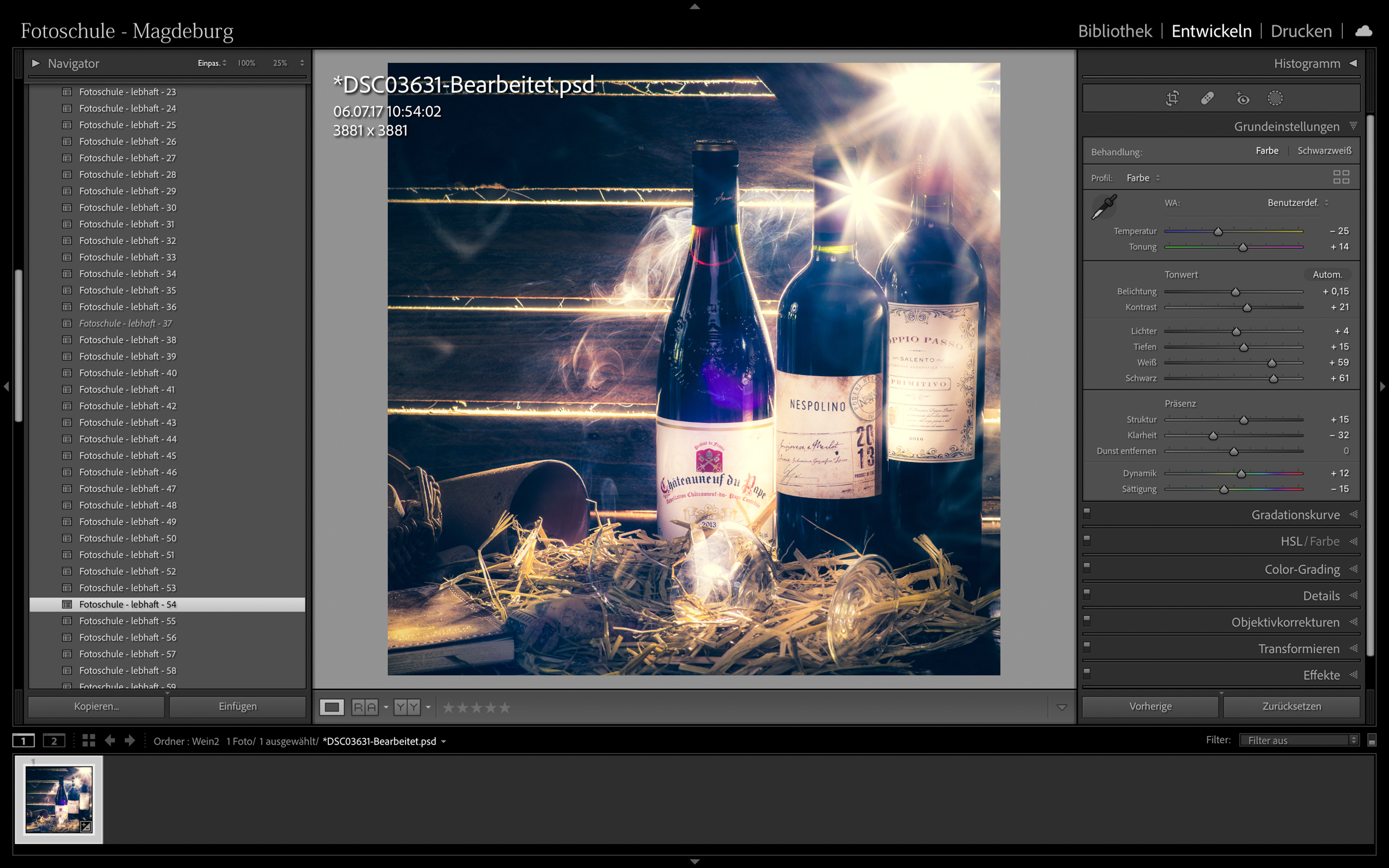
Task: Hide filmstrip with bottom arrow
Action: tap(694, 862)
